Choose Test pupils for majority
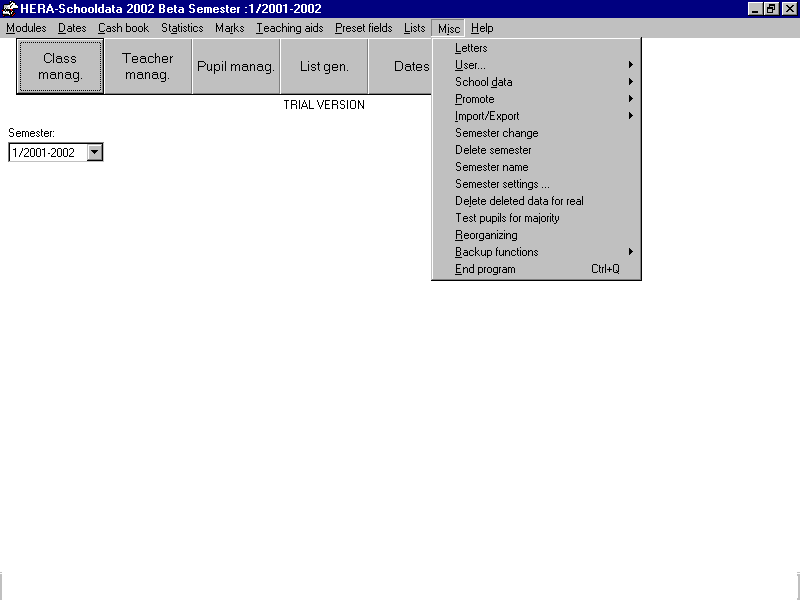This screenshot has height=600, width=800. coord(536,218)
